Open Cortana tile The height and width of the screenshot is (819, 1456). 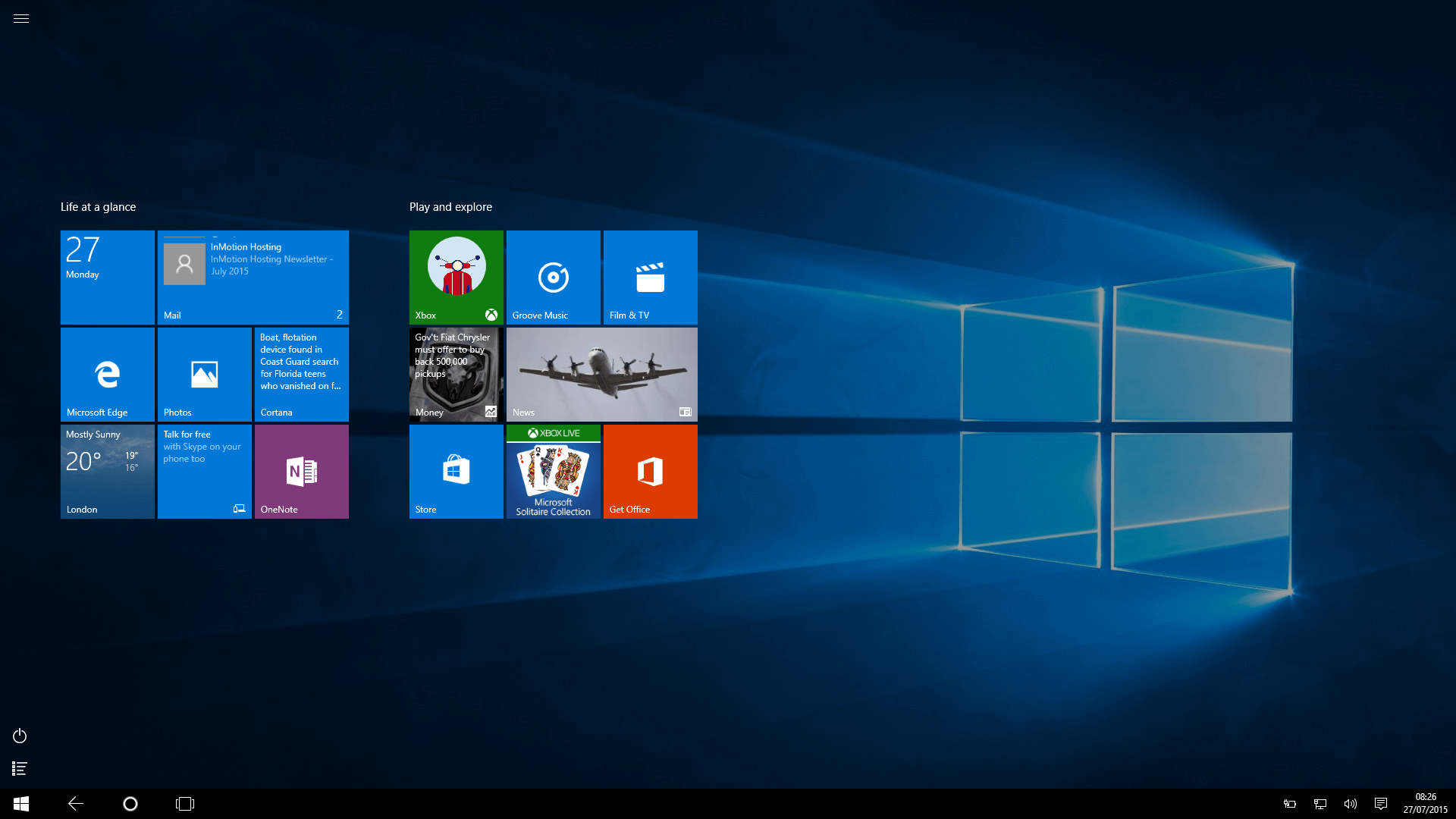[x=301, y=375]
